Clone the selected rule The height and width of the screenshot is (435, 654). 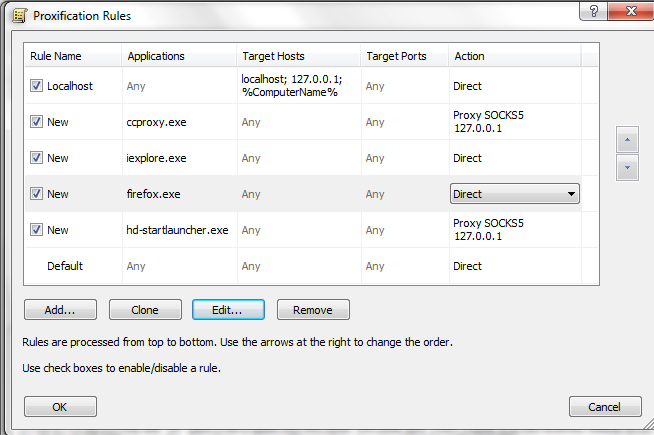pos(145,310)
